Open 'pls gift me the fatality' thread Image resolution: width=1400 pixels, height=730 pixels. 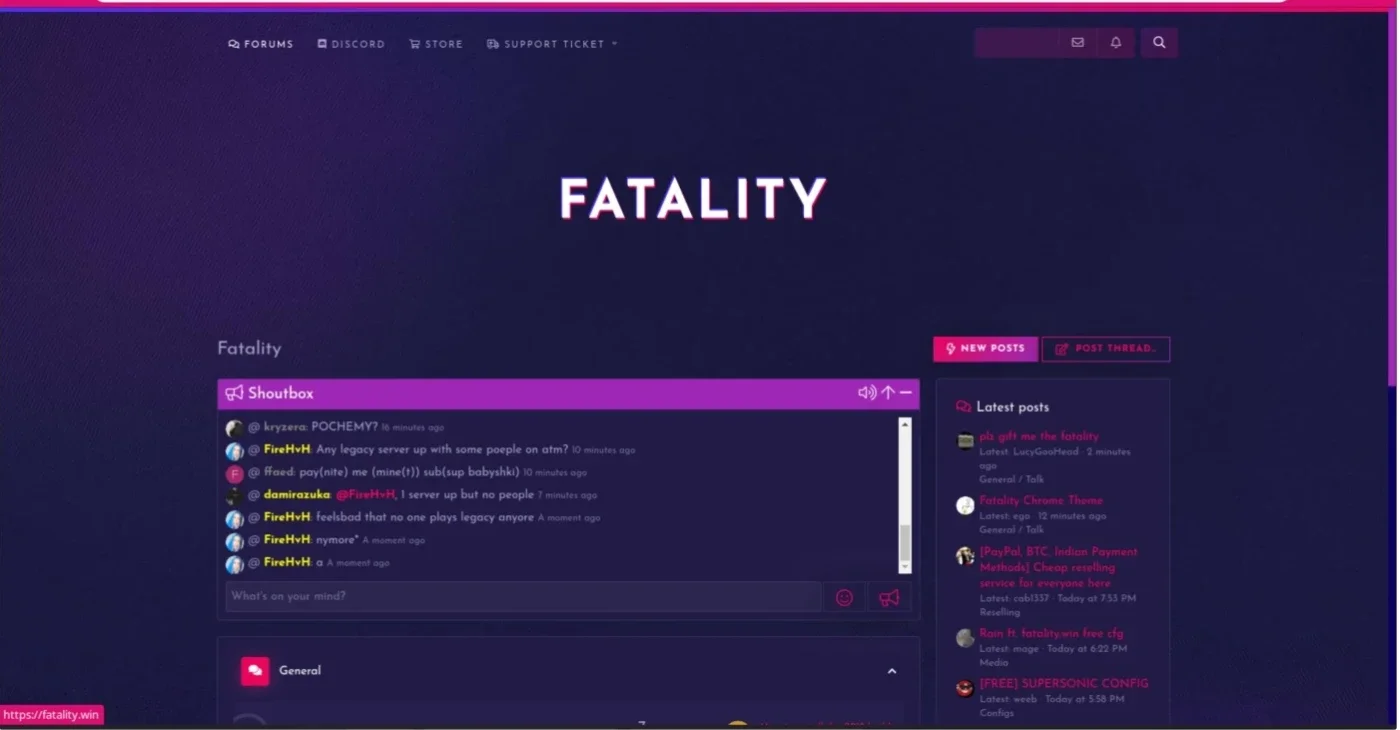coord(1039,436)
